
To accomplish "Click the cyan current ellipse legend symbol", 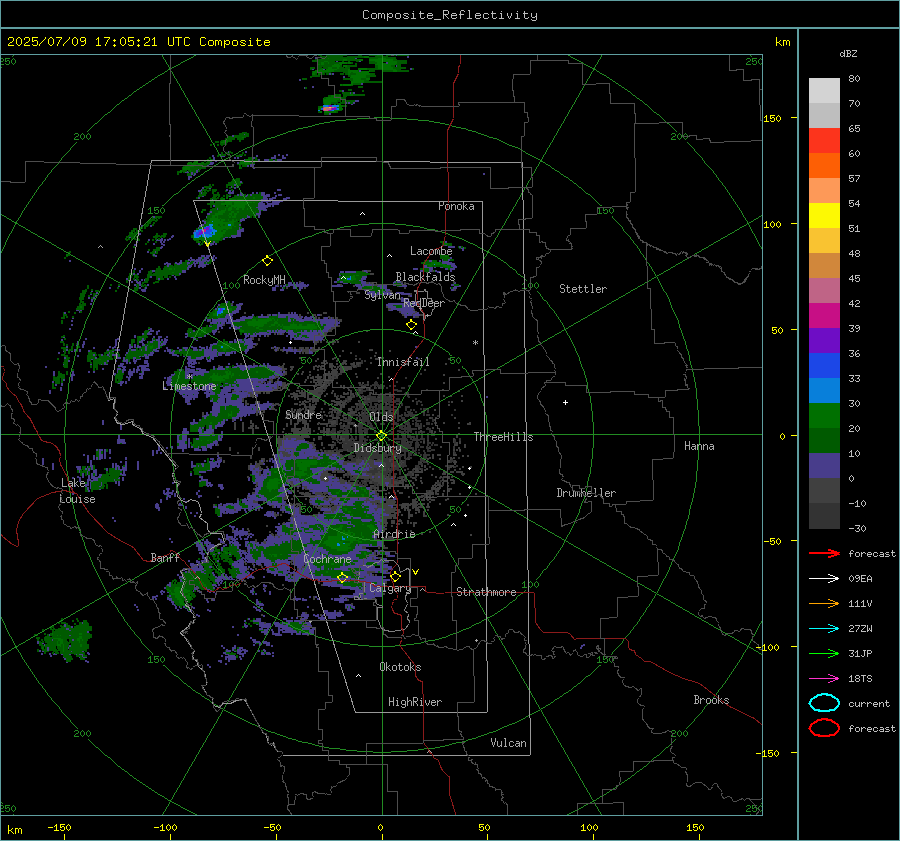I will [824, 703].
